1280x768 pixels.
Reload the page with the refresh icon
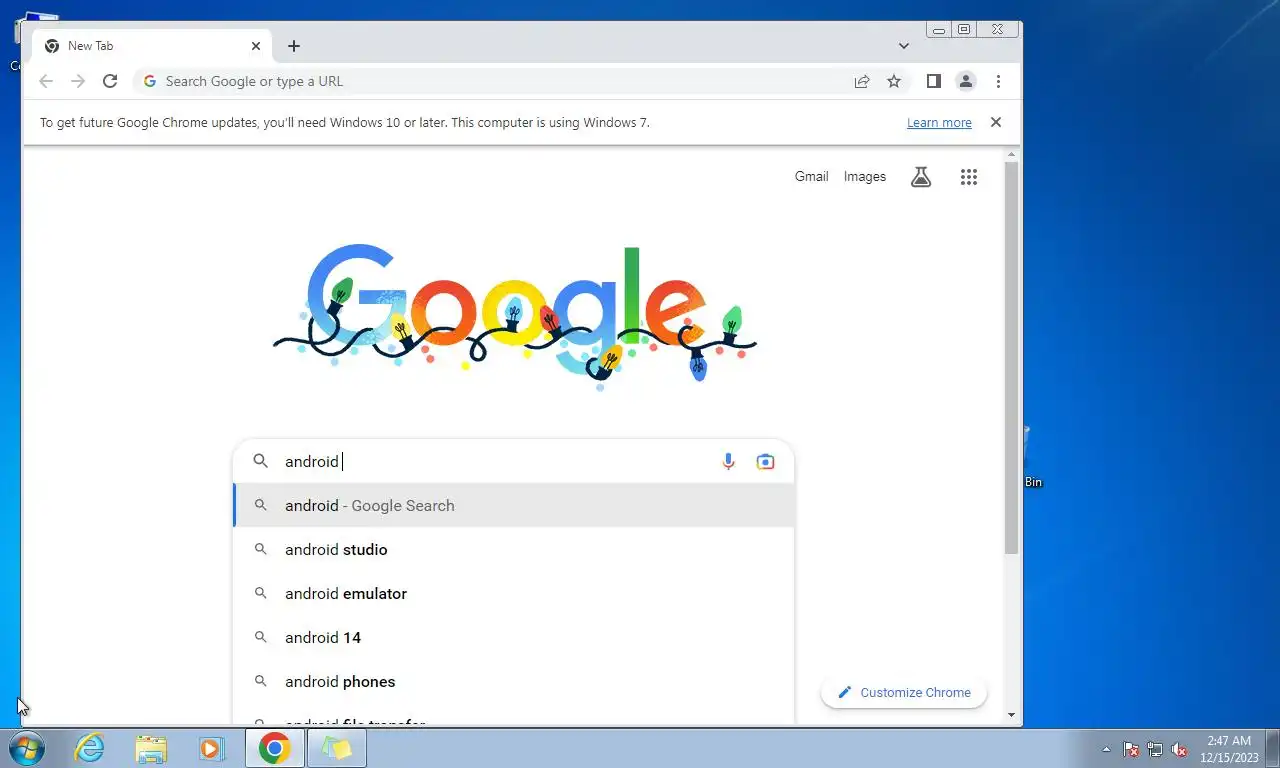click(x=110, y=81)
